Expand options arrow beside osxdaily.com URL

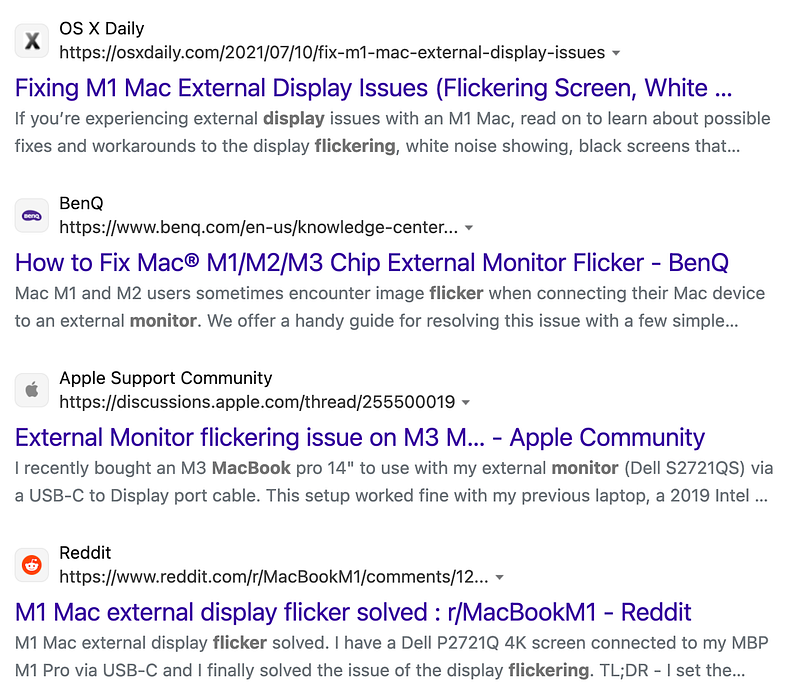coord(616,53)
